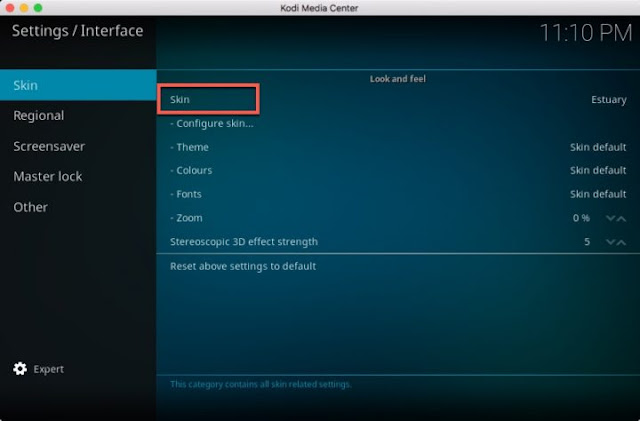Click the 11:10 PM clock
The width and height of the screenshot is (640, 421).
(x=586, y=33)
